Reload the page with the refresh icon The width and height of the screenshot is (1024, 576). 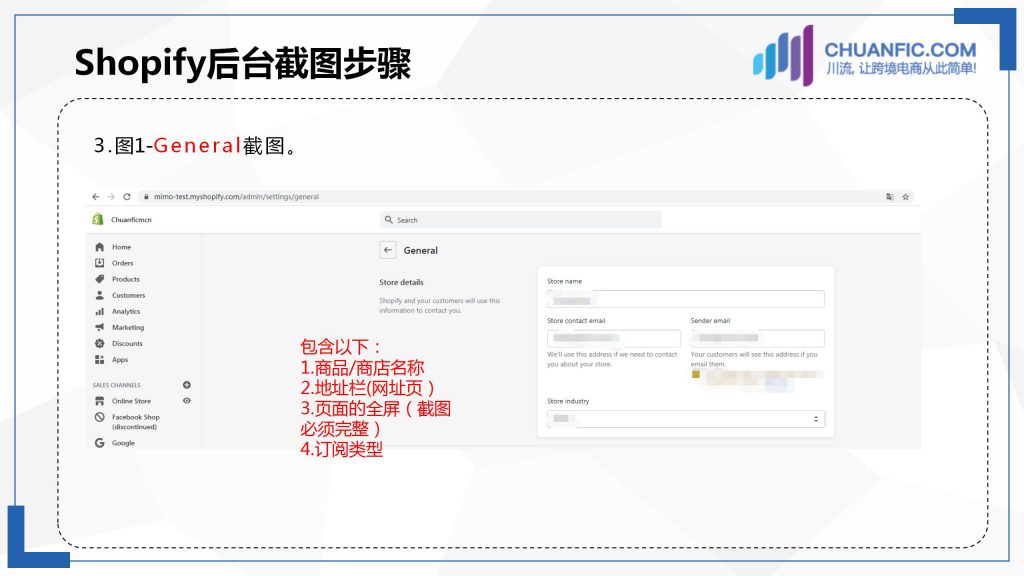point(127,197)
